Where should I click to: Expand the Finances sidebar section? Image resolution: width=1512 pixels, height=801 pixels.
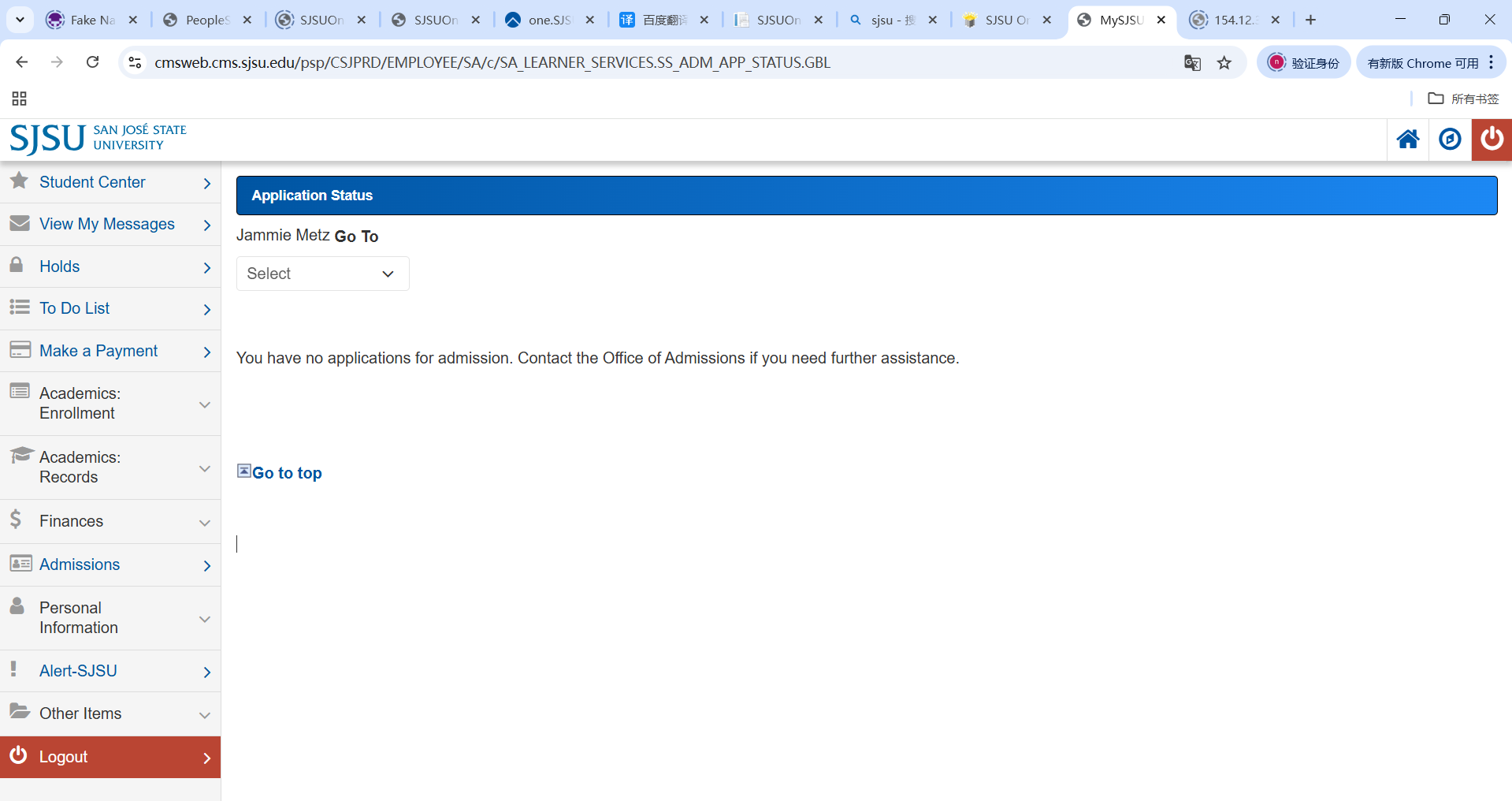pos(110,521)
